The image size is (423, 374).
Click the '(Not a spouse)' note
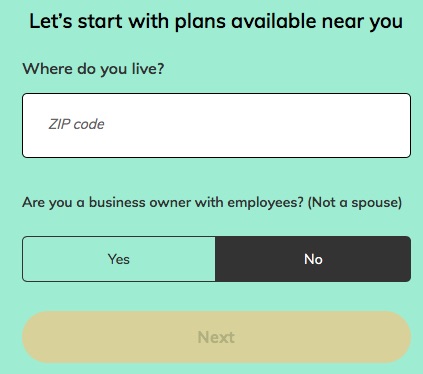point(355,203)
